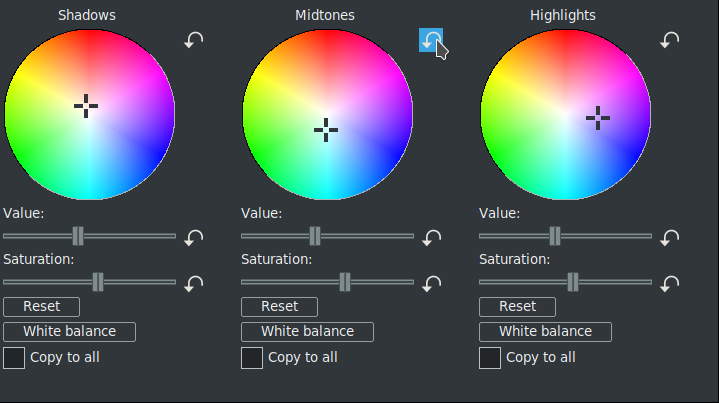The height and width of the screenshot is (403, 719).
Task: Reset the Highlights Saturation slider
Action: pos(670,283)
